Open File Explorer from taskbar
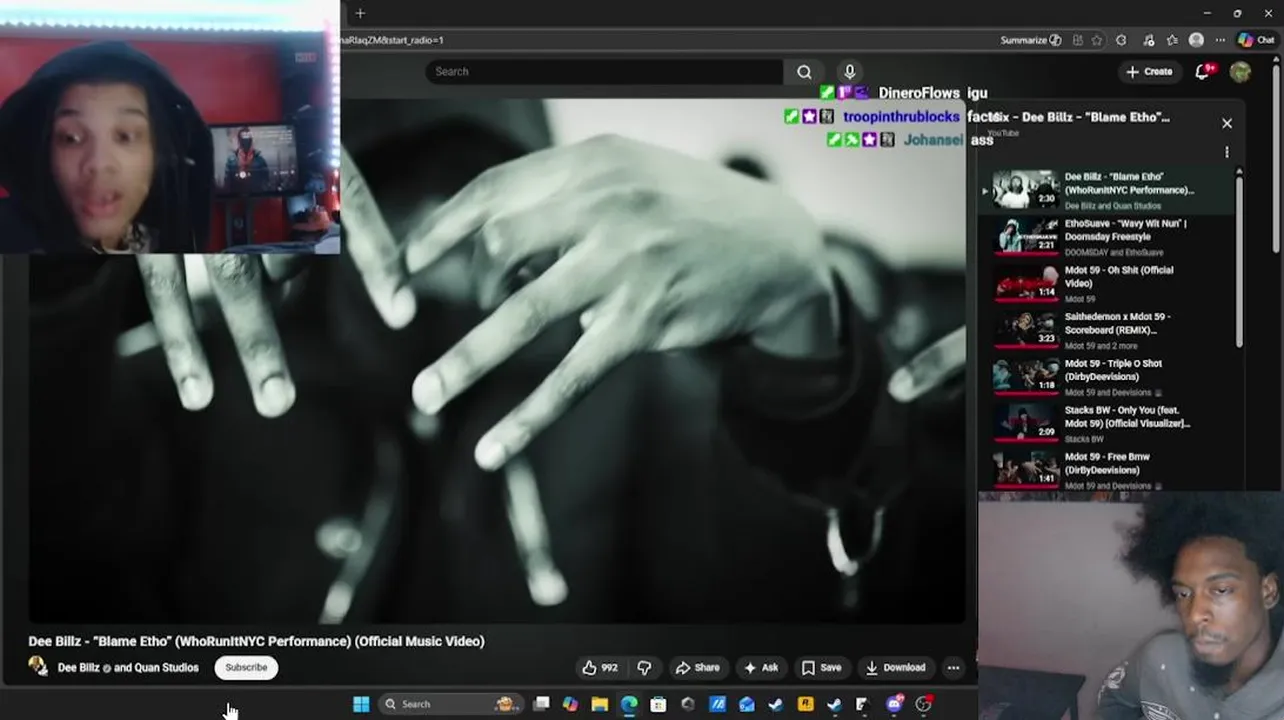1284x720 pixels. pyautogui.click(x=600, y=704)
